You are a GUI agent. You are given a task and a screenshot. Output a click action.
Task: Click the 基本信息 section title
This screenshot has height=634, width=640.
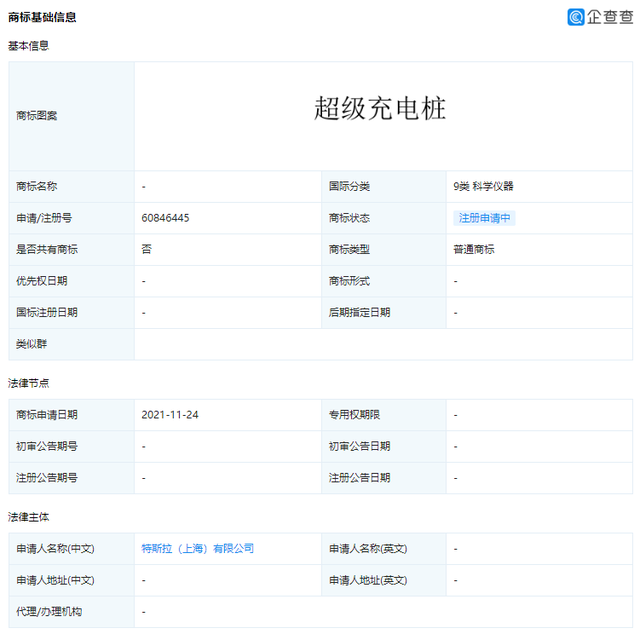29,46
